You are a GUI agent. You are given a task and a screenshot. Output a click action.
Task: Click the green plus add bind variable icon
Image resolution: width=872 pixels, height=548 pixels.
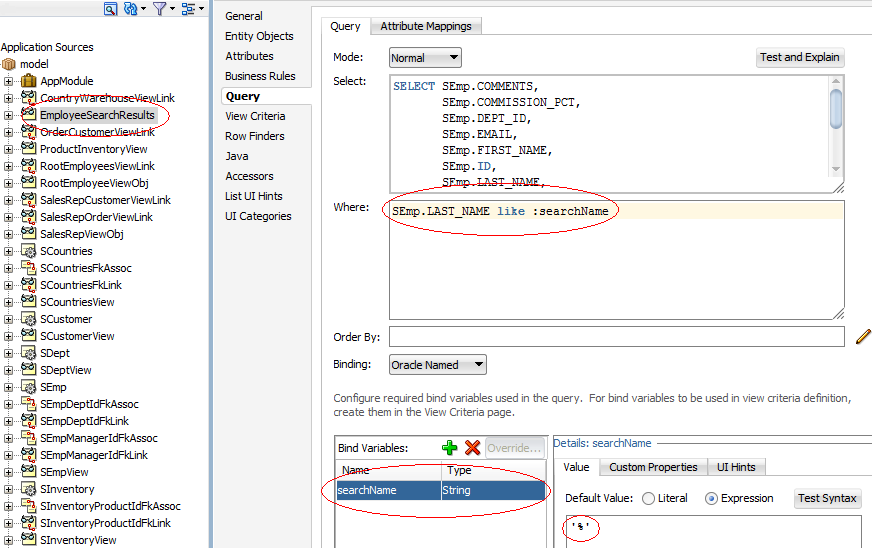(449, 447)
